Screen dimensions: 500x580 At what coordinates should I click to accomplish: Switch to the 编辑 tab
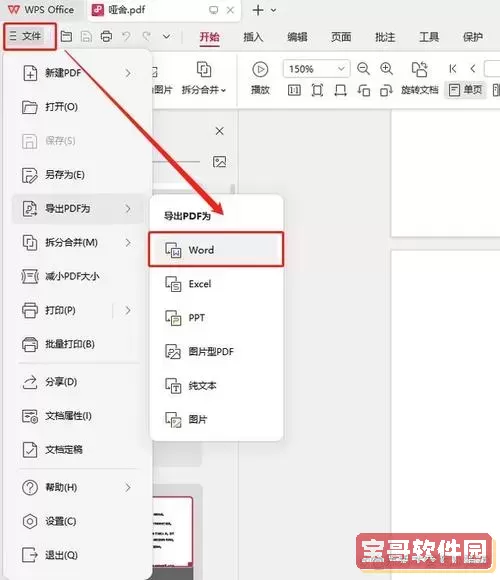[x=297, y=37]
